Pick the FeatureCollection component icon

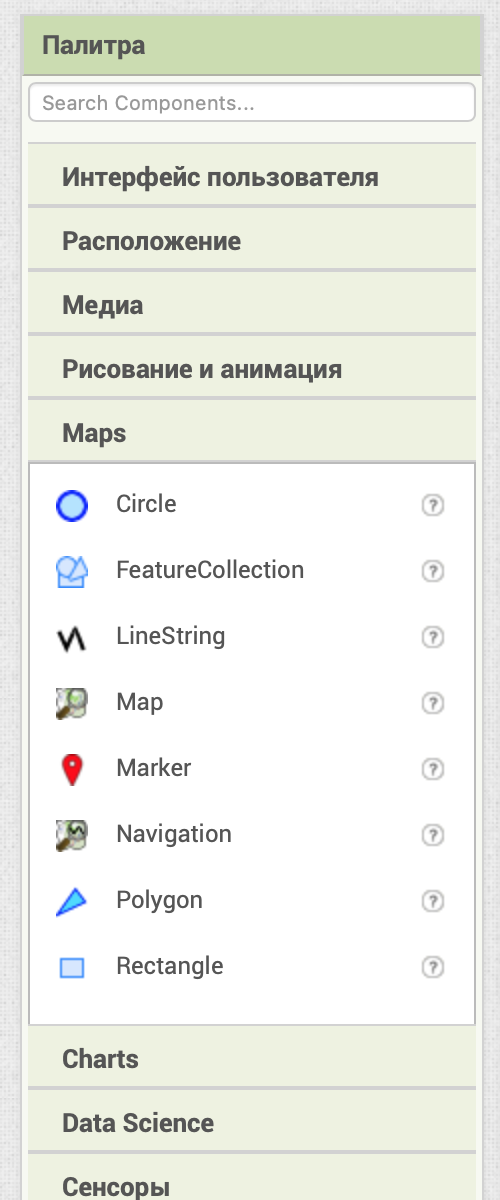pyautogui.click(x=72, y=572)
